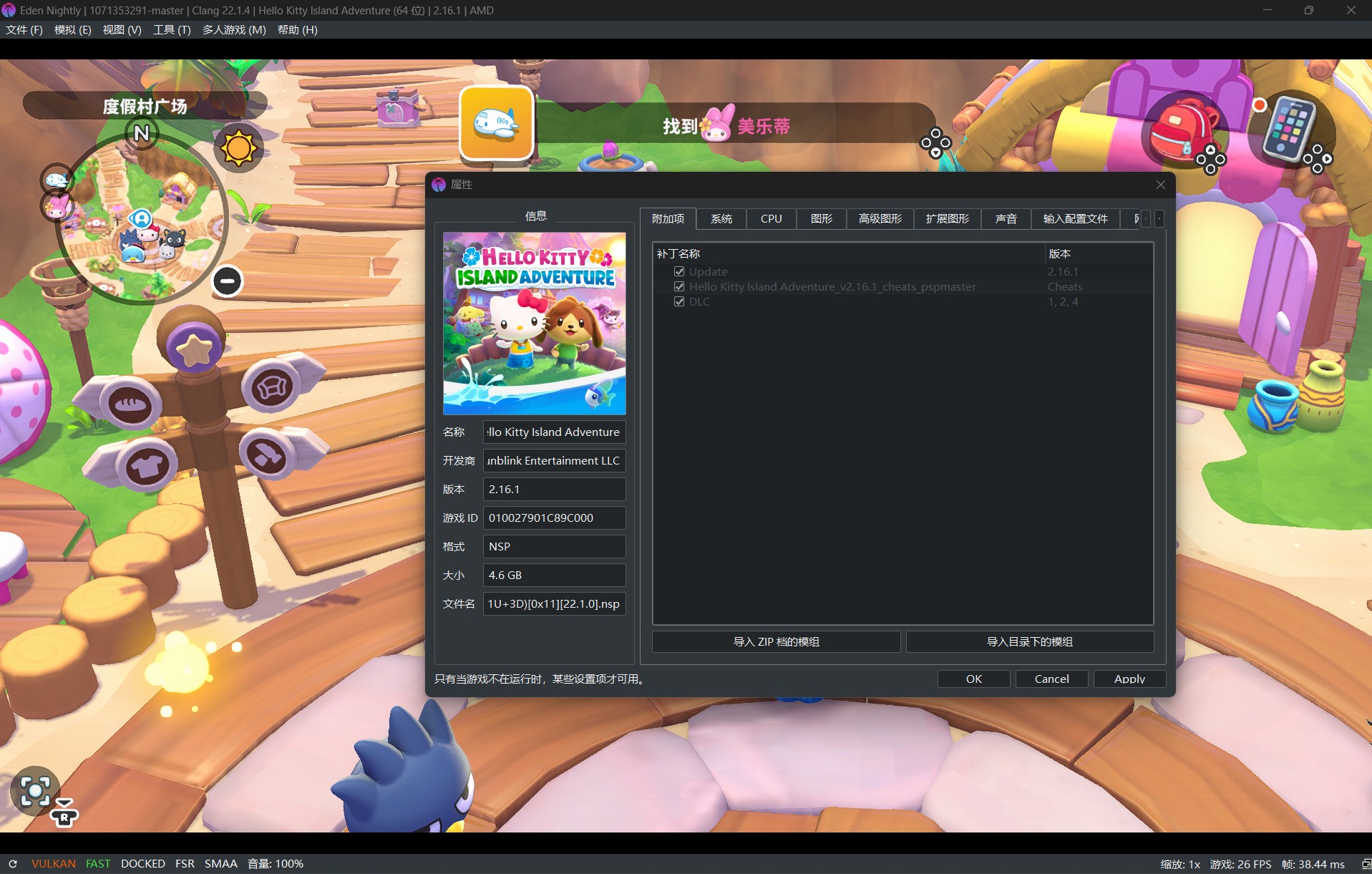Click 导入 ZIP 档的模组 button
The width and height of the screenshot is (1372, 874).
pos(777,641)
